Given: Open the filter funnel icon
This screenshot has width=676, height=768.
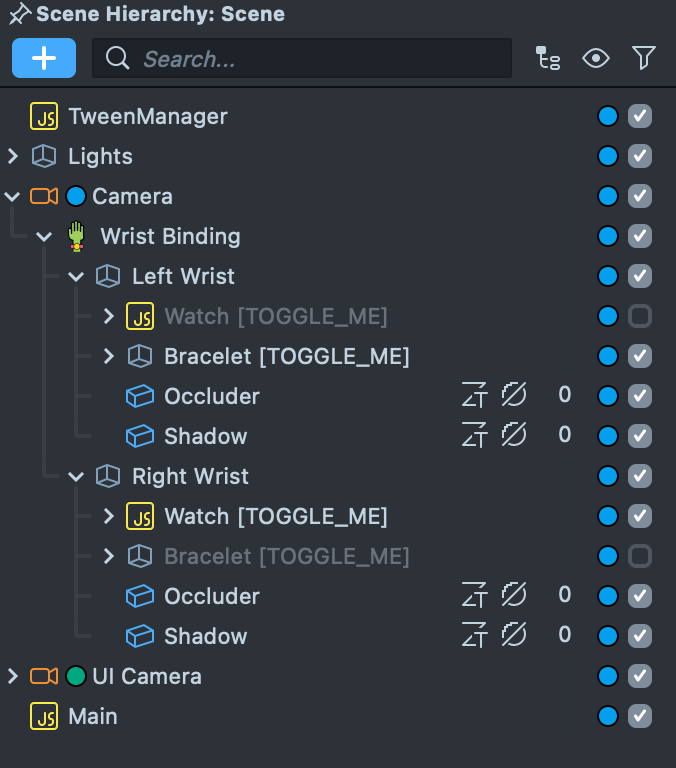Looking at the screenshot, I should (x=644, y=58).
